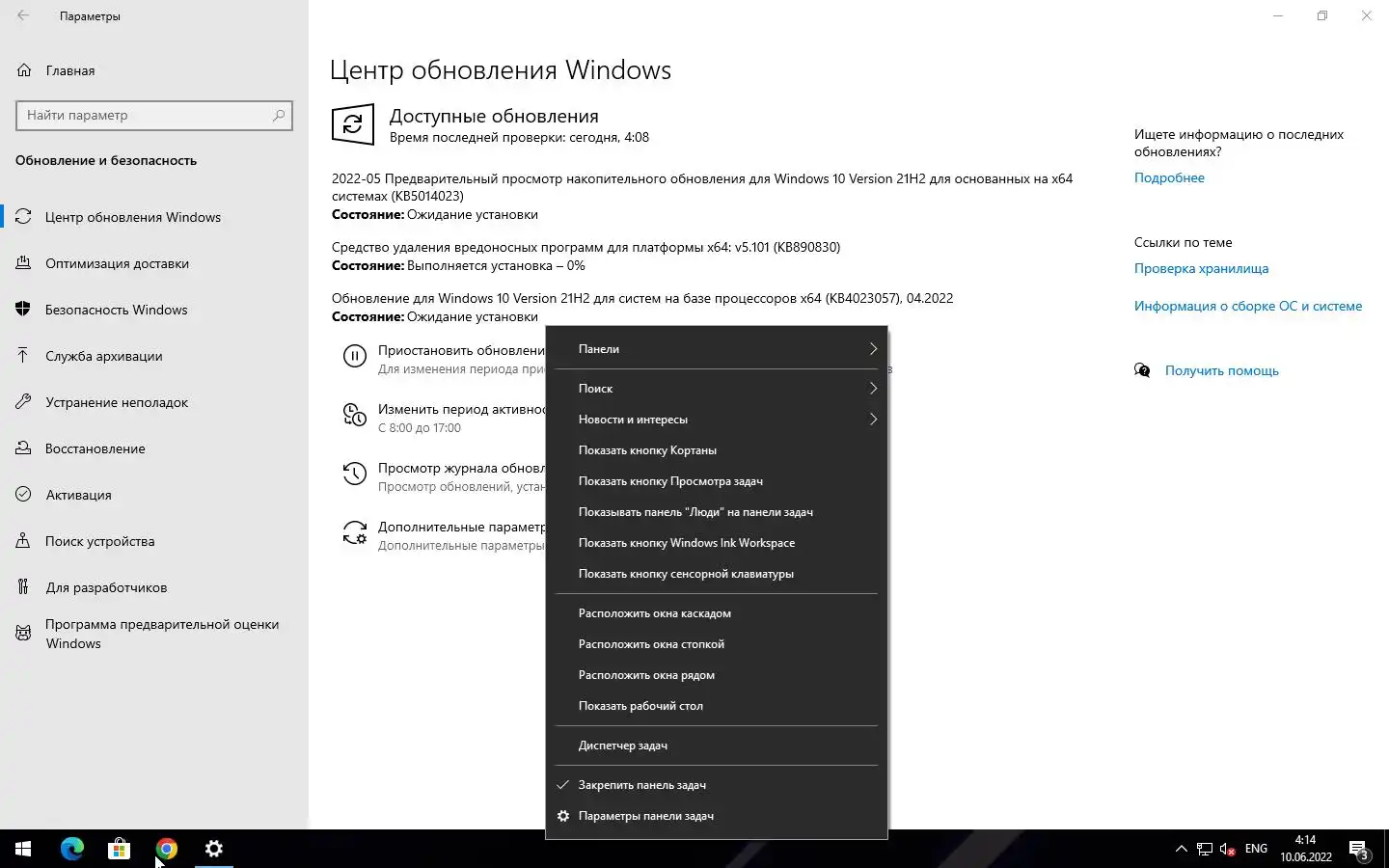Launch Microsoft Edge from taskbar

click(x=72, y=849)
